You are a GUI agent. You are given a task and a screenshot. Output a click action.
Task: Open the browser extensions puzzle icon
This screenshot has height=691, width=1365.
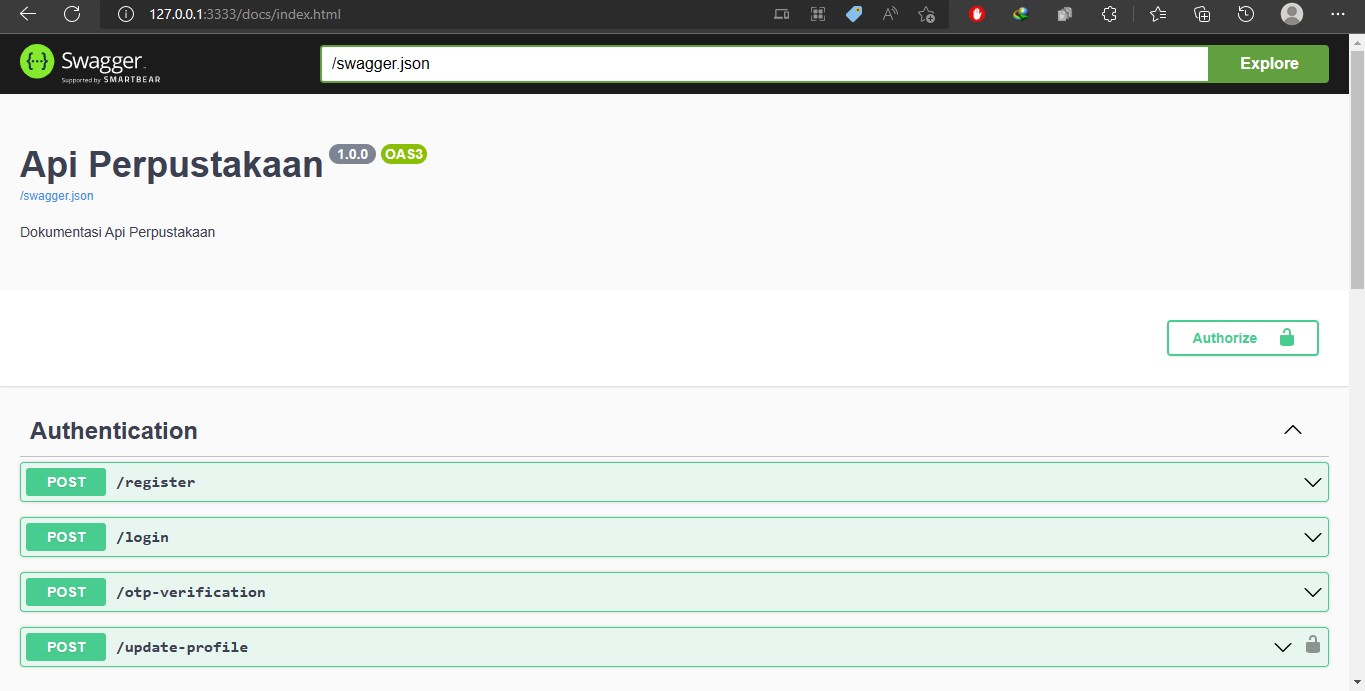point(1108,14)
